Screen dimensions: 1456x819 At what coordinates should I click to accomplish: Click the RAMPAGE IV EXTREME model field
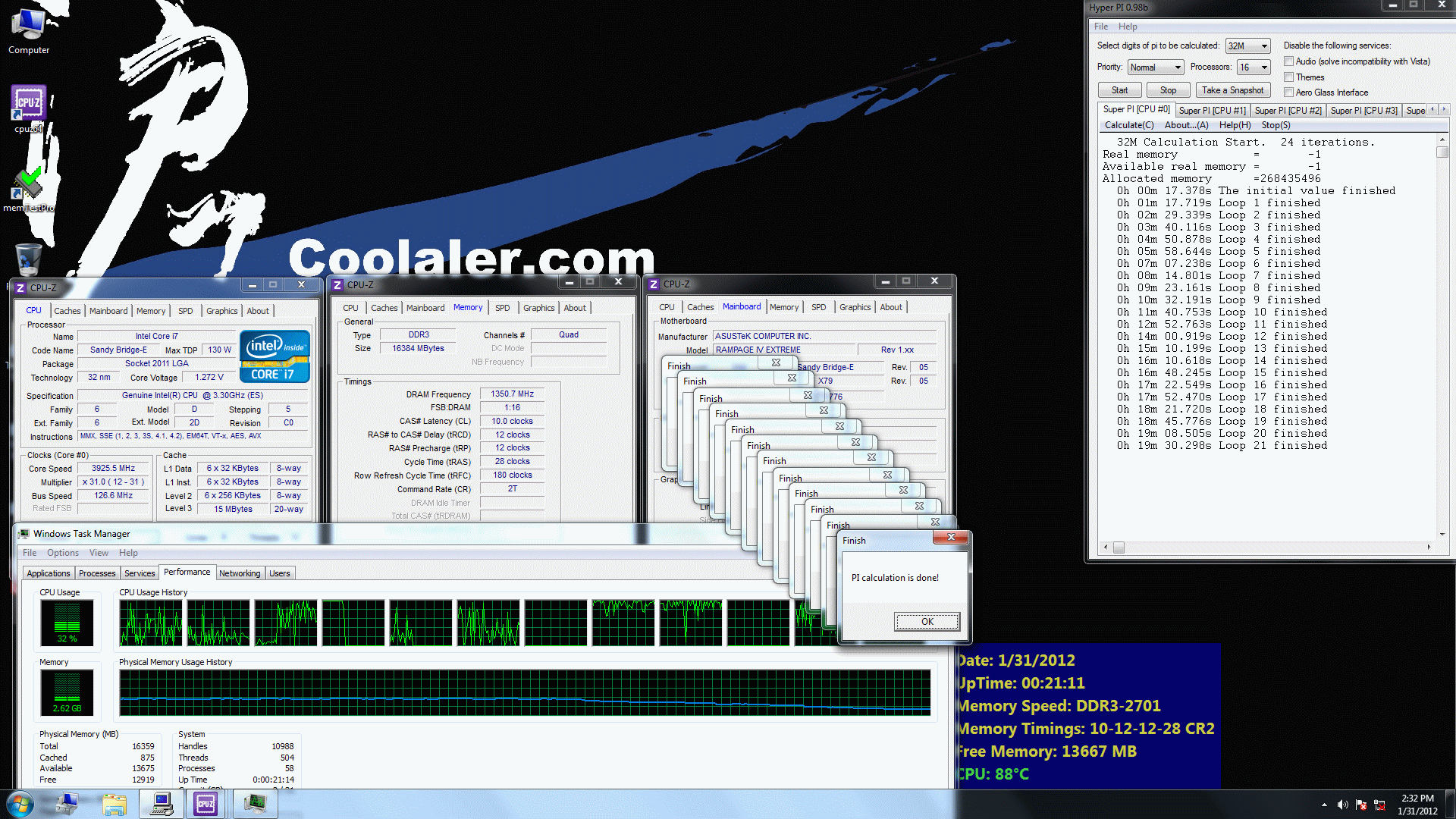pyautogui.click(x=785, y=350)
